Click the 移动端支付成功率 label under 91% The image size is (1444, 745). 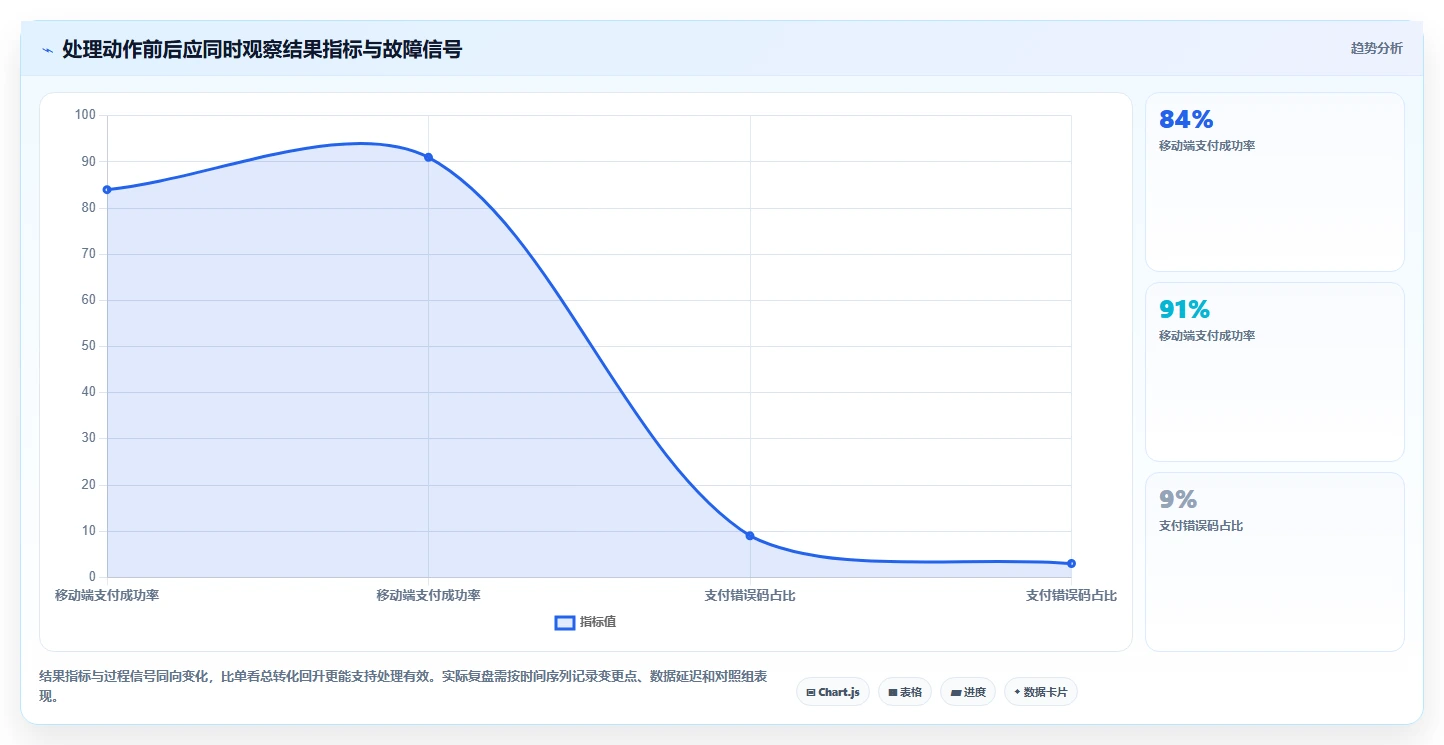point(1207,336)
